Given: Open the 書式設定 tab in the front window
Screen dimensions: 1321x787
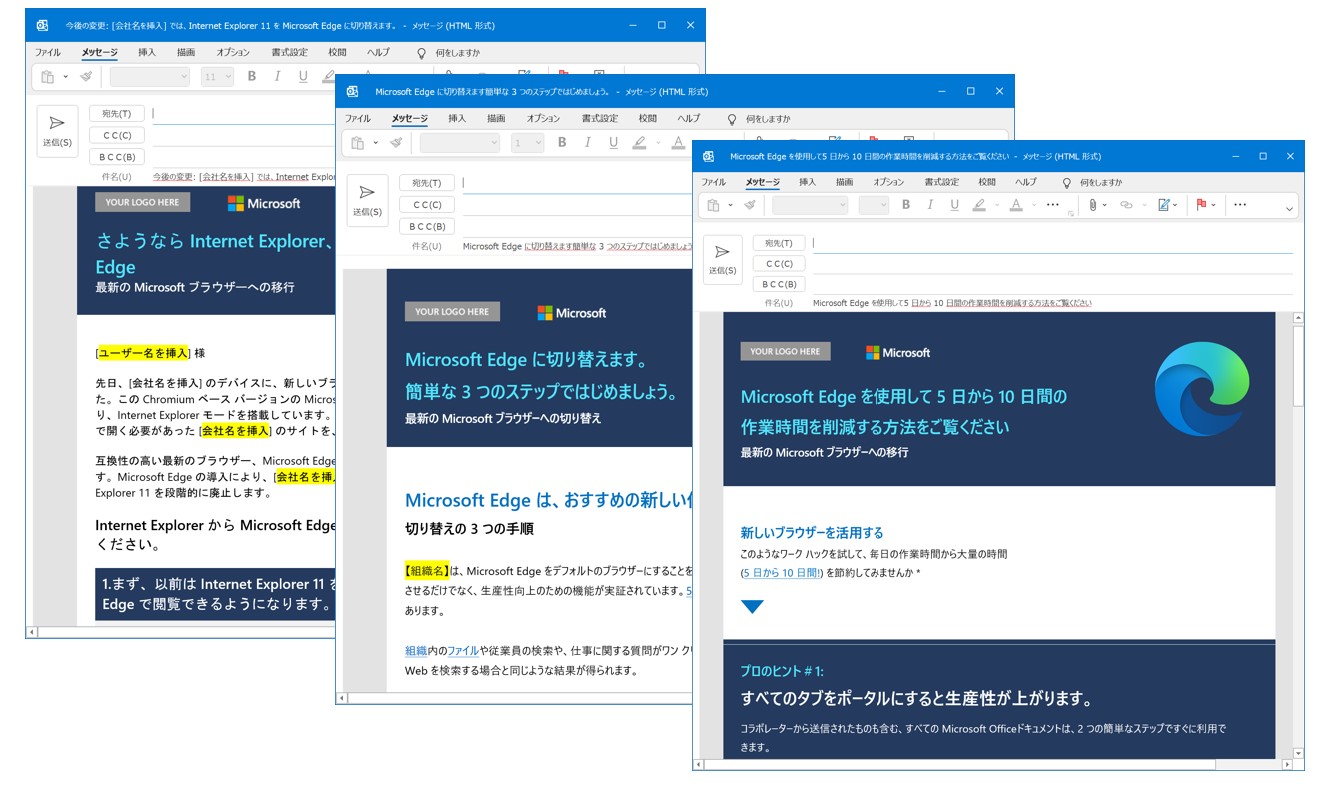Looking at the screenshot, I should [941, 182].
